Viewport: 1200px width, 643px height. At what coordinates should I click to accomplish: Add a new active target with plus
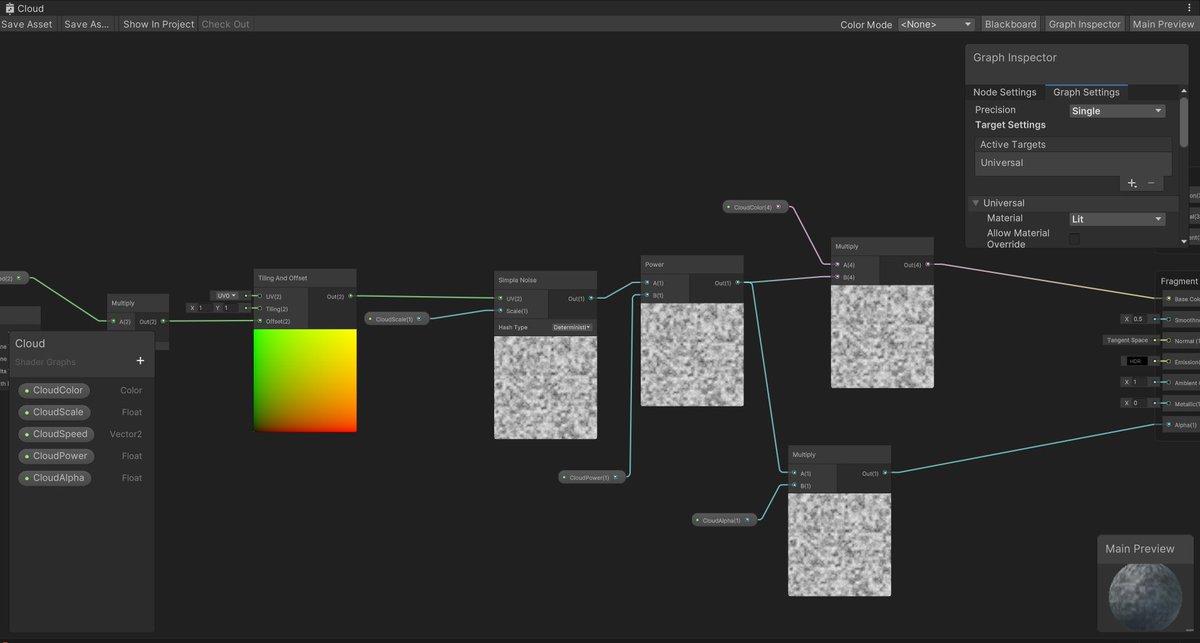pos(1132,183)
